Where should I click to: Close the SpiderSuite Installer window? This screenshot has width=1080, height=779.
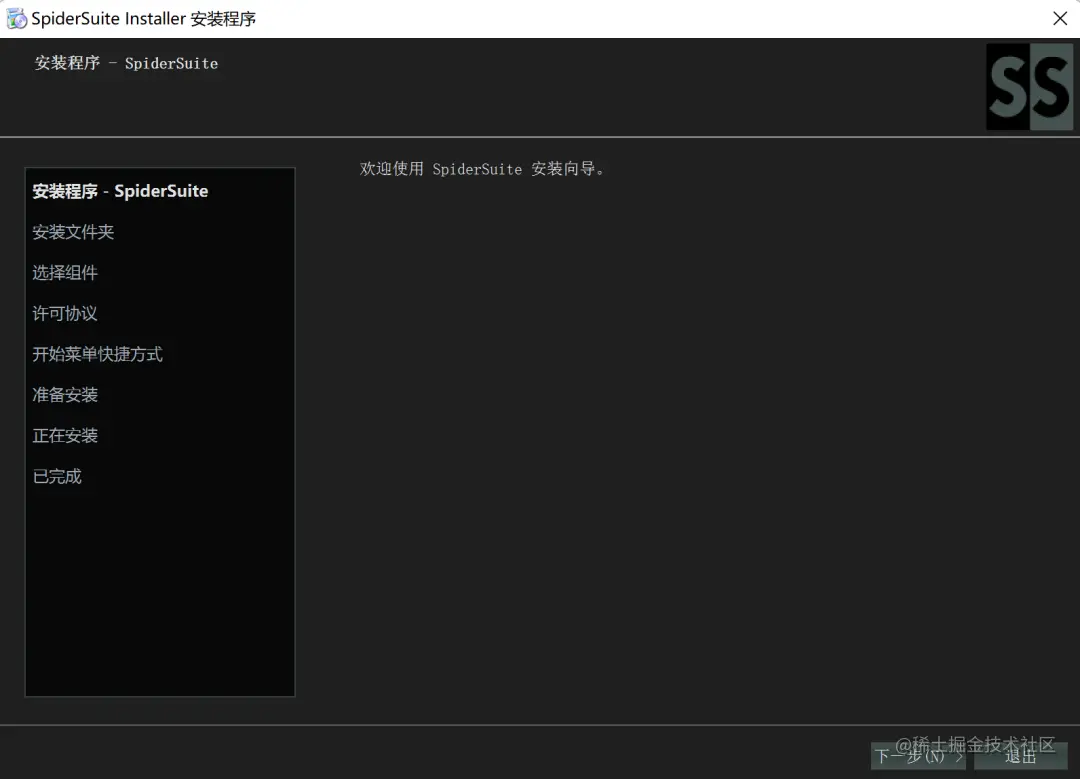[1060, 19]
